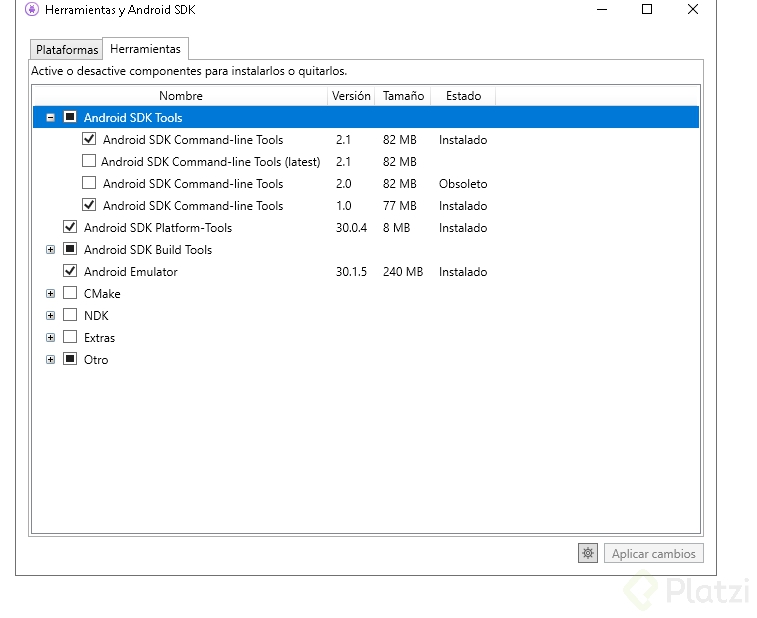Click the Aplicar cambios button

(x=654, y=553)
